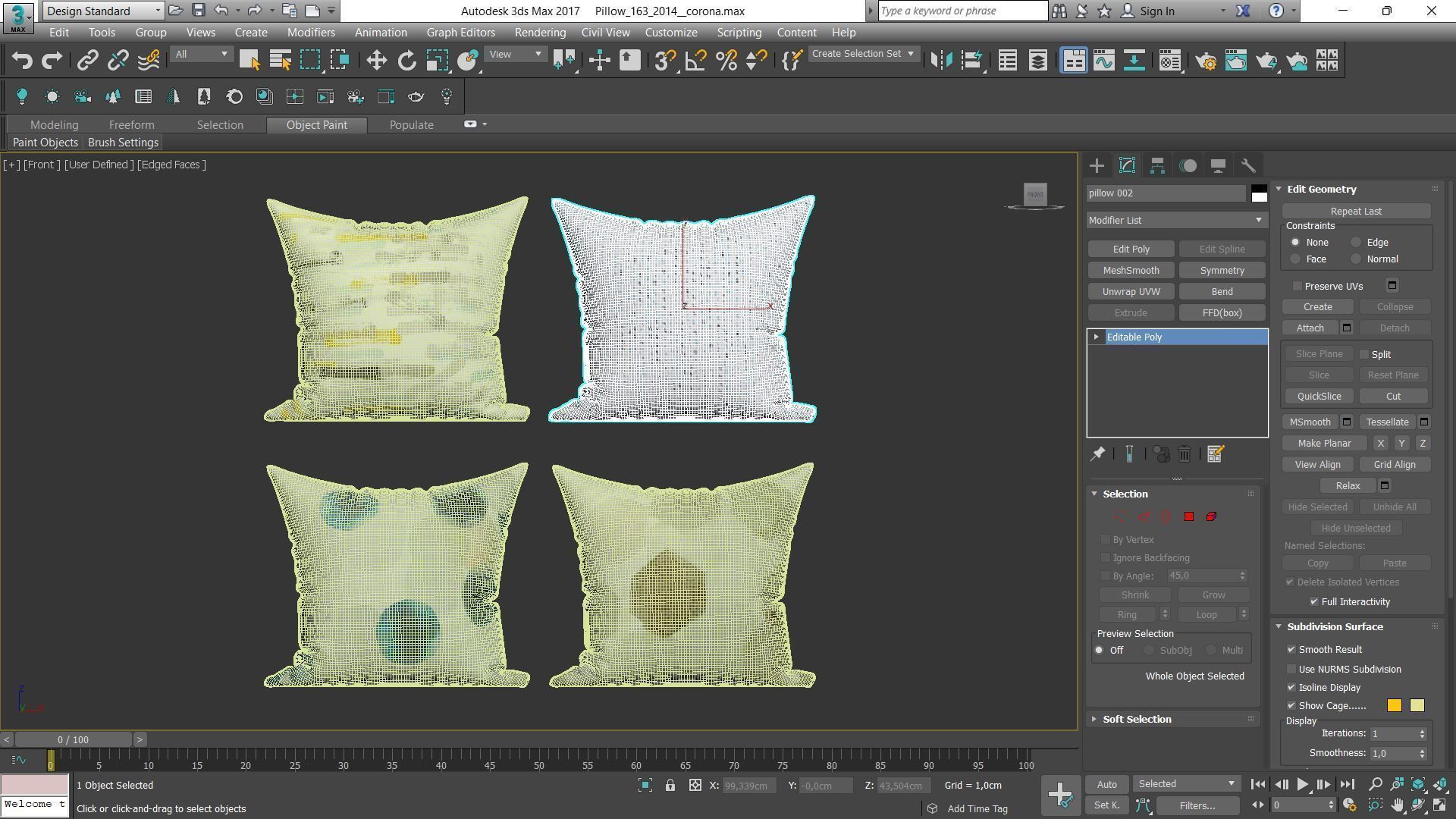
Task: Click orange Show Cage color swatch
Action: (1394, 706)
